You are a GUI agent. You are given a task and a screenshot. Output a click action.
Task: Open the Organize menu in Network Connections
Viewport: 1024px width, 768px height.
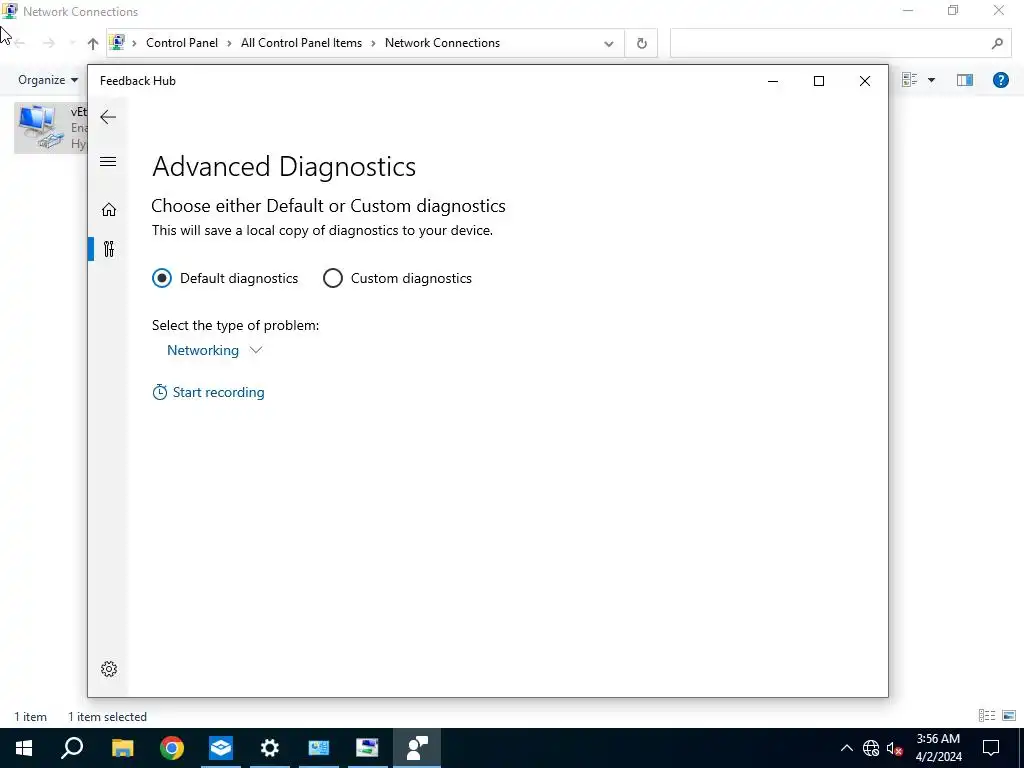click(48, 80)
